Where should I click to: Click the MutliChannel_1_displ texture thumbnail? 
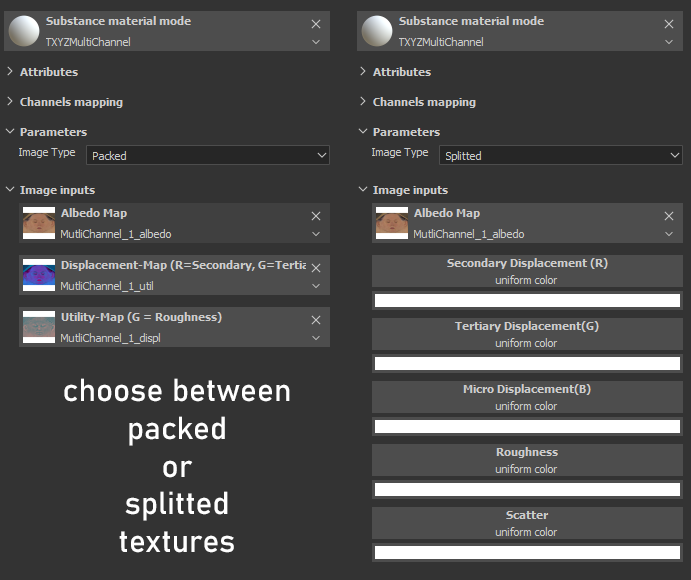pyautogui.click(x=39, y=327)
